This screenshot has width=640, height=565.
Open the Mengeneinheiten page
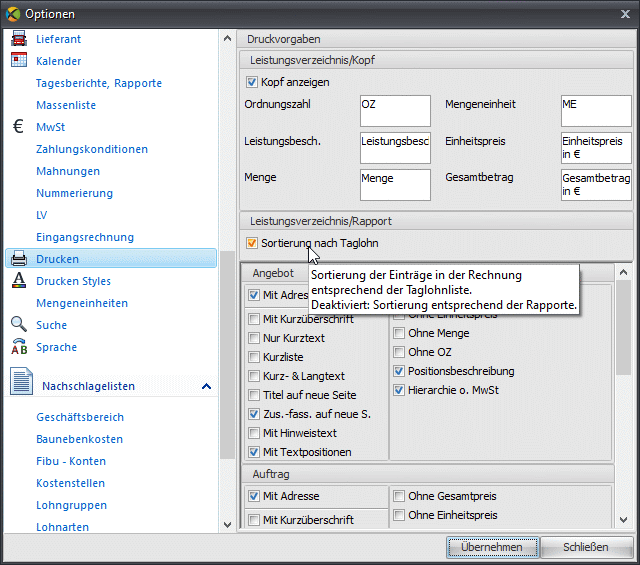click(82, 303)
